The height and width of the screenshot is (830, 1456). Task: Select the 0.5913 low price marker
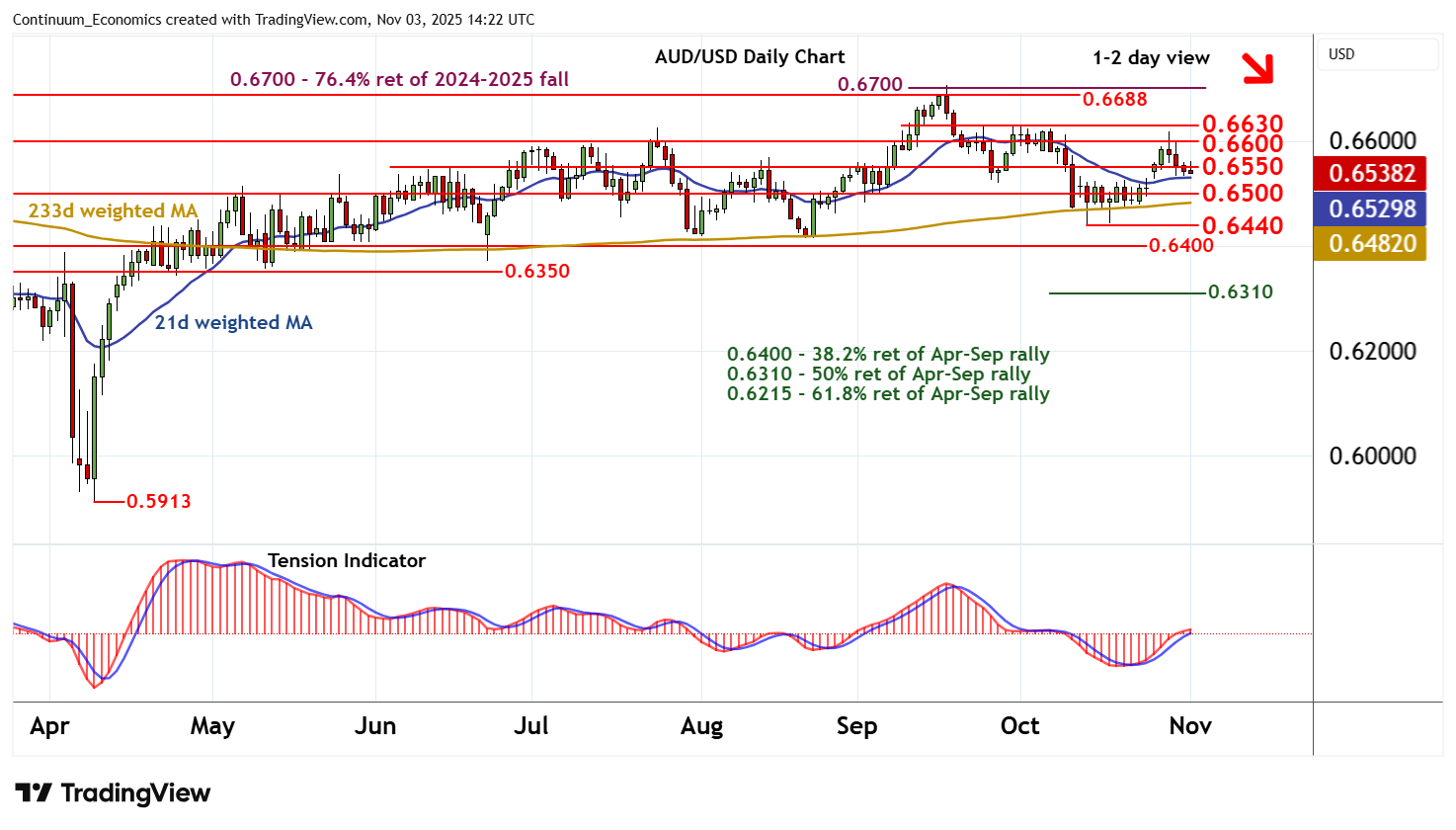[159, 501]
